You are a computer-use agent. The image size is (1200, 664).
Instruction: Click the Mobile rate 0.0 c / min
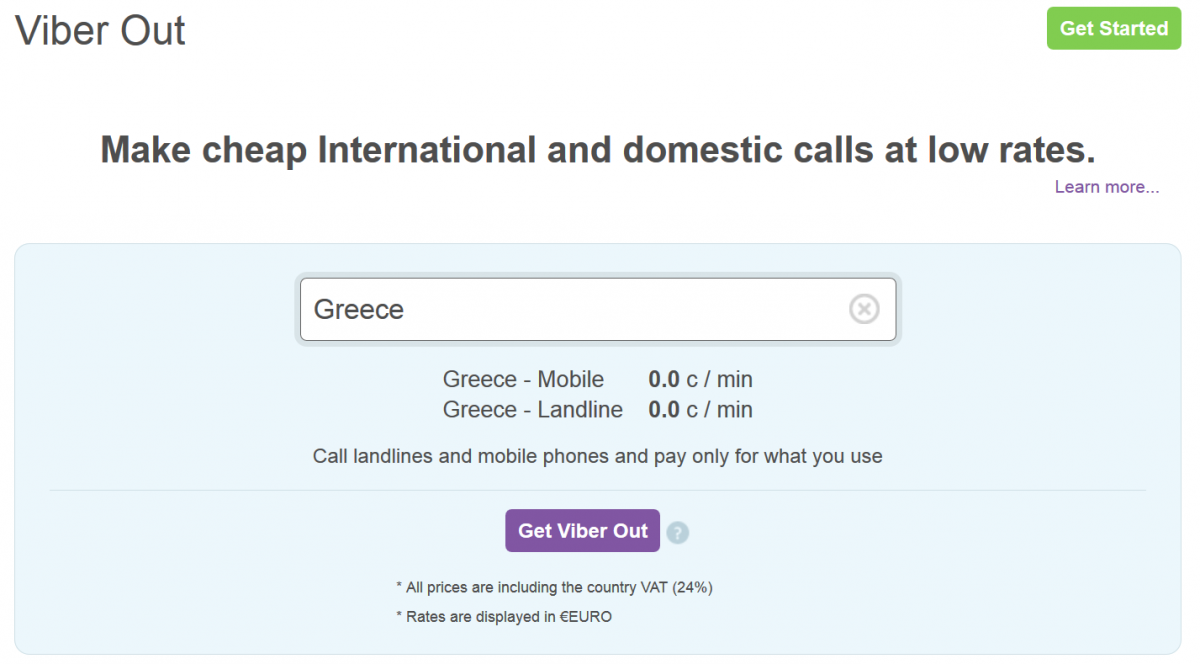[x=700, y=379]
